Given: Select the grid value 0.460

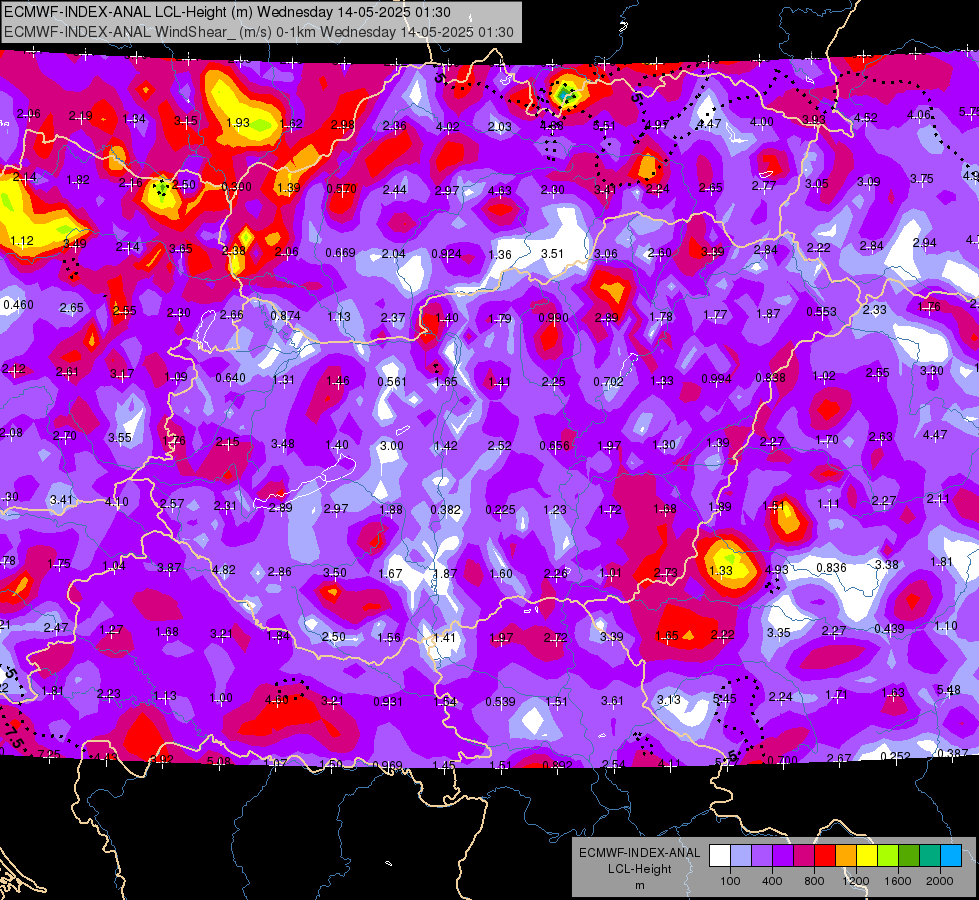Looking at the screenshot, I should tap(19, 305).
